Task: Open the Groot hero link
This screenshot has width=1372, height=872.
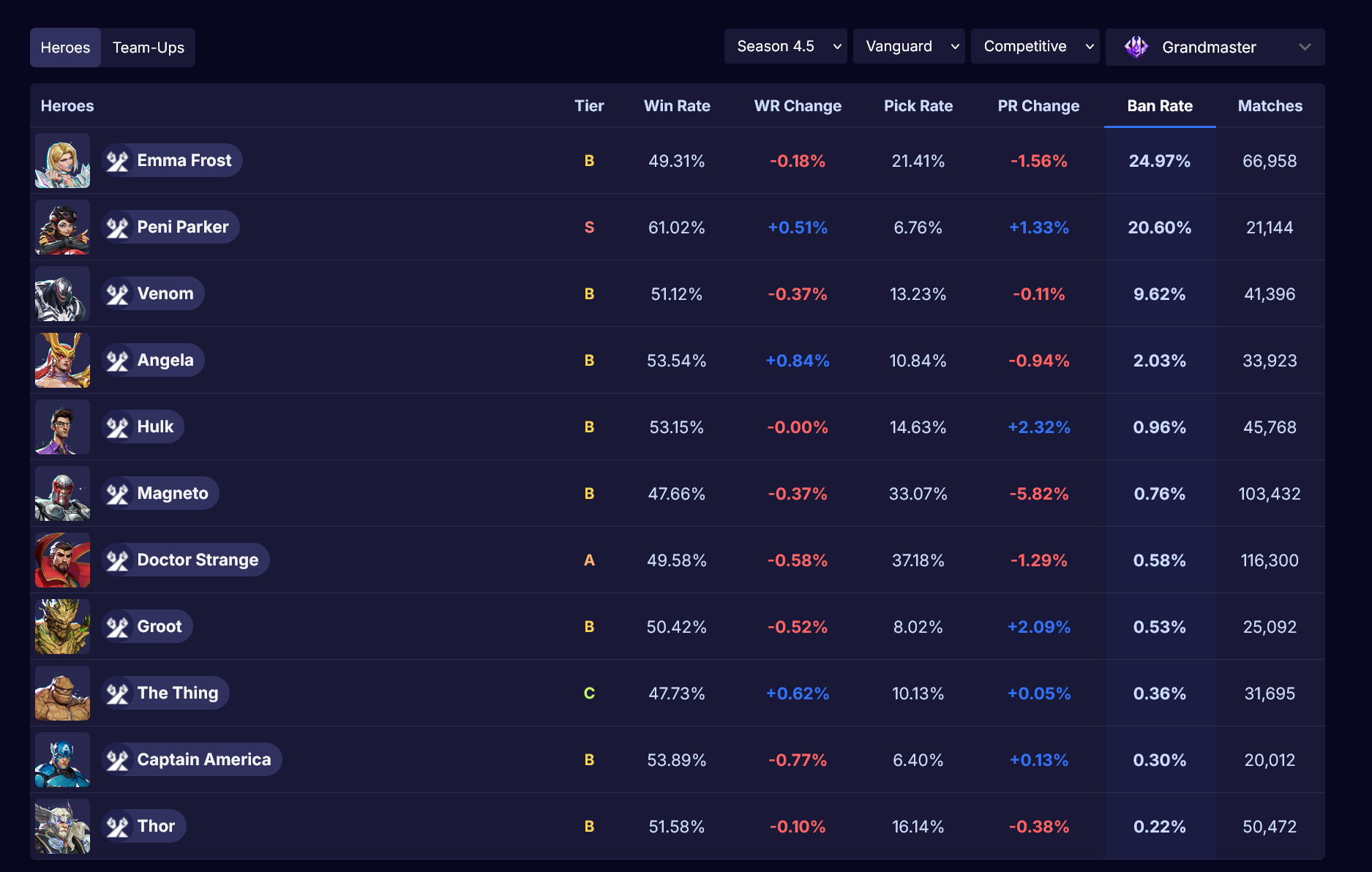Action: (147, 627)
